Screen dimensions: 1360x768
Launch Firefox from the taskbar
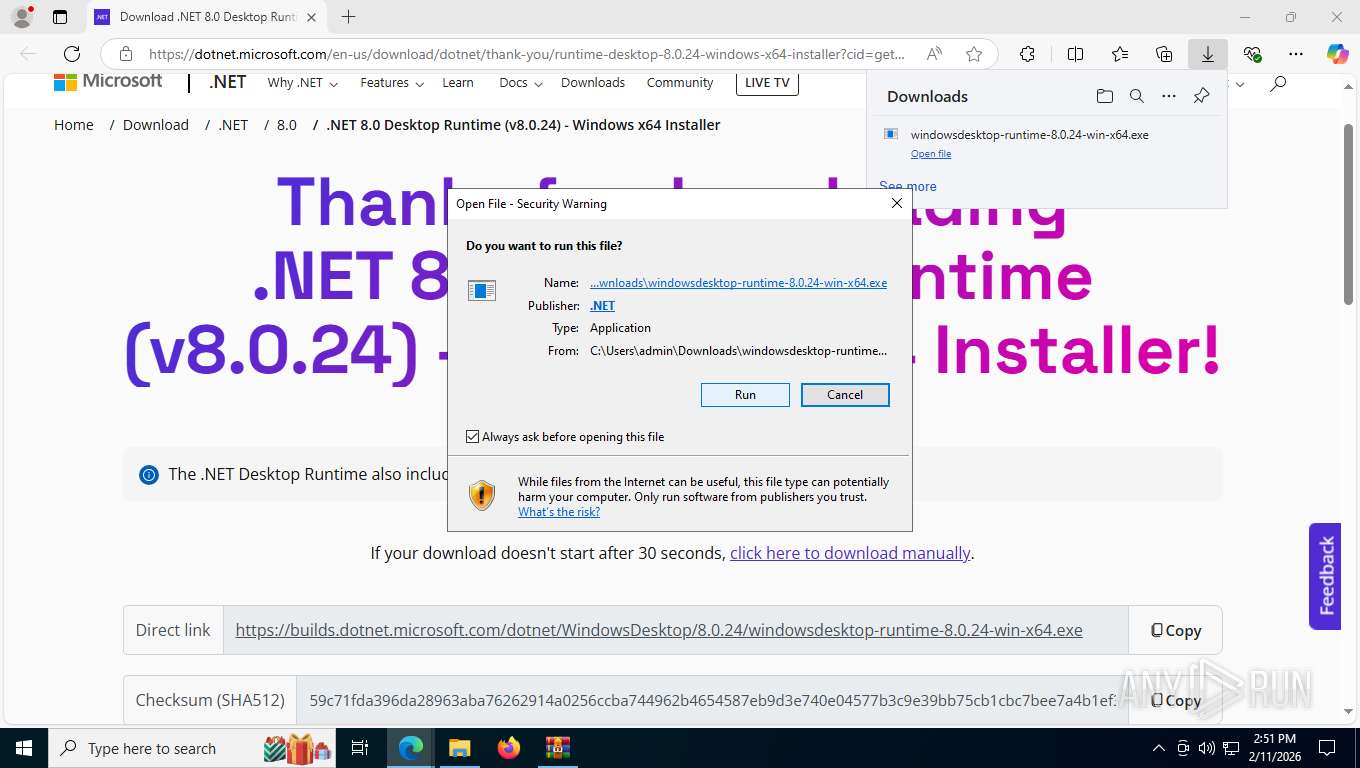tap(509, 748)
